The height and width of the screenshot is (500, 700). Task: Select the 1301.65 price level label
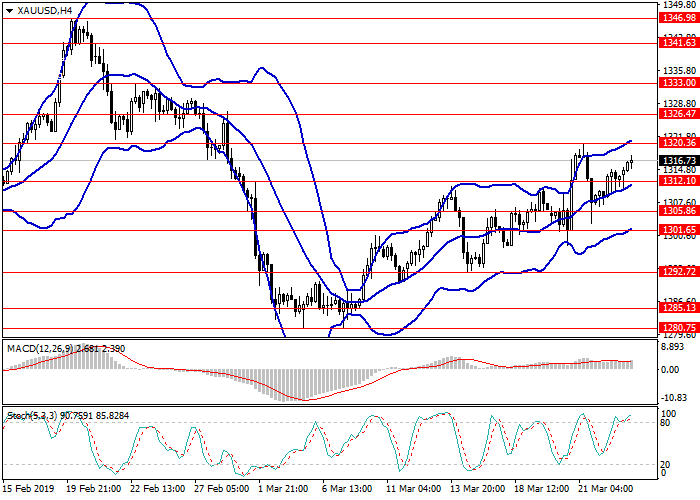coord(678,230)
